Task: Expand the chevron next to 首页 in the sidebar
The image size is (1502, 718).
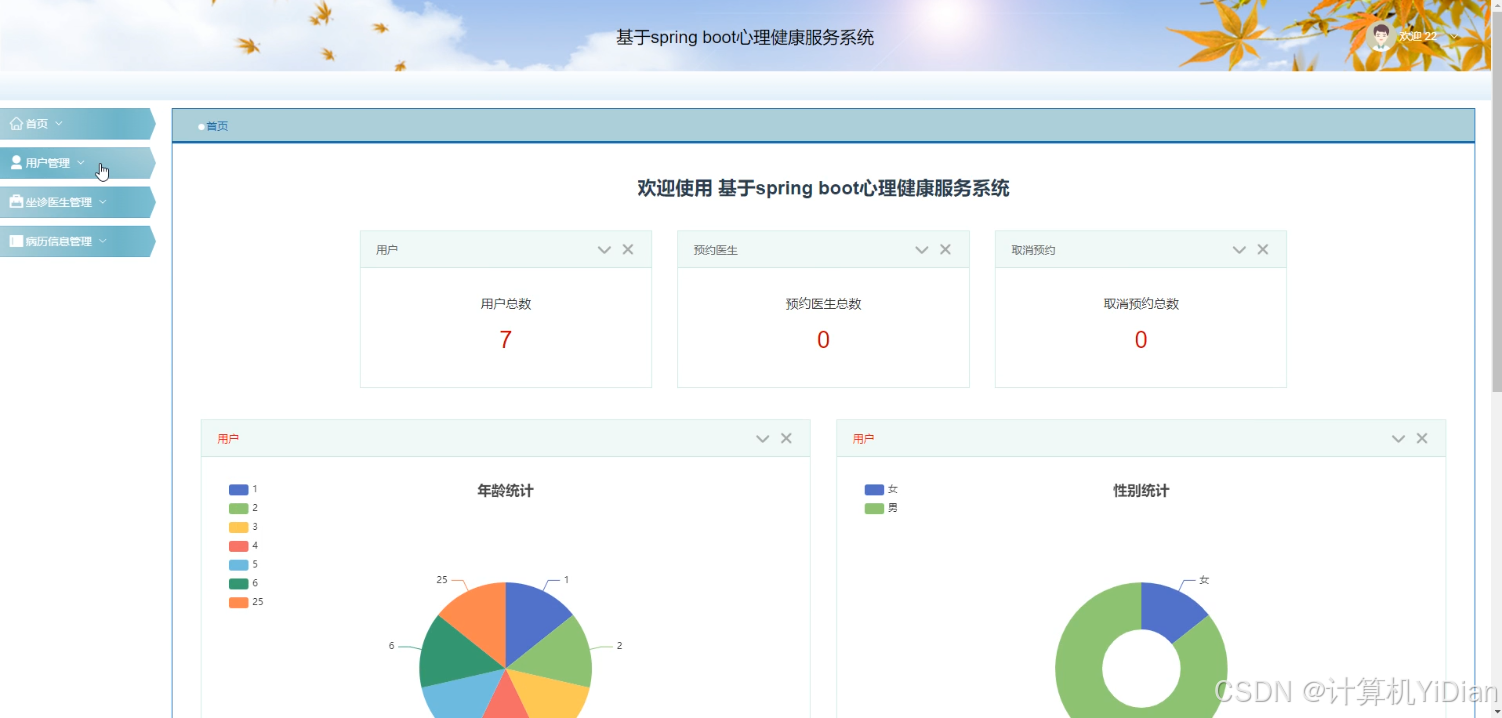Action: tap(59, 124)
